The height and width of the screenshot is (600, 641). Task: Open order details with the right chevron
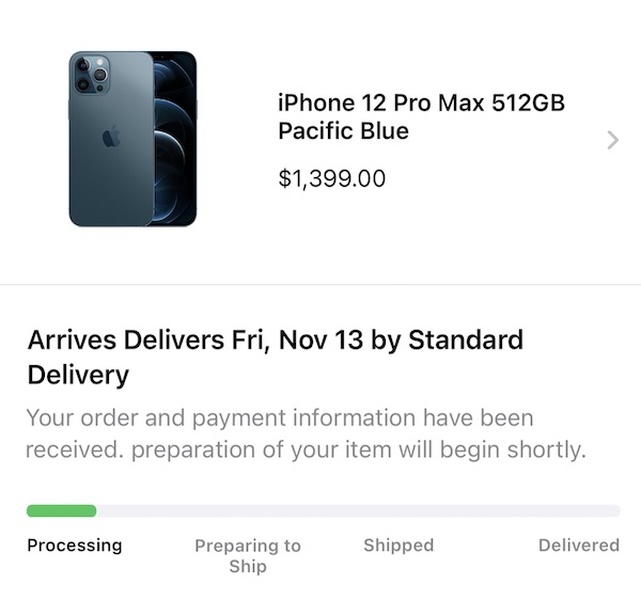coord(613,141)
